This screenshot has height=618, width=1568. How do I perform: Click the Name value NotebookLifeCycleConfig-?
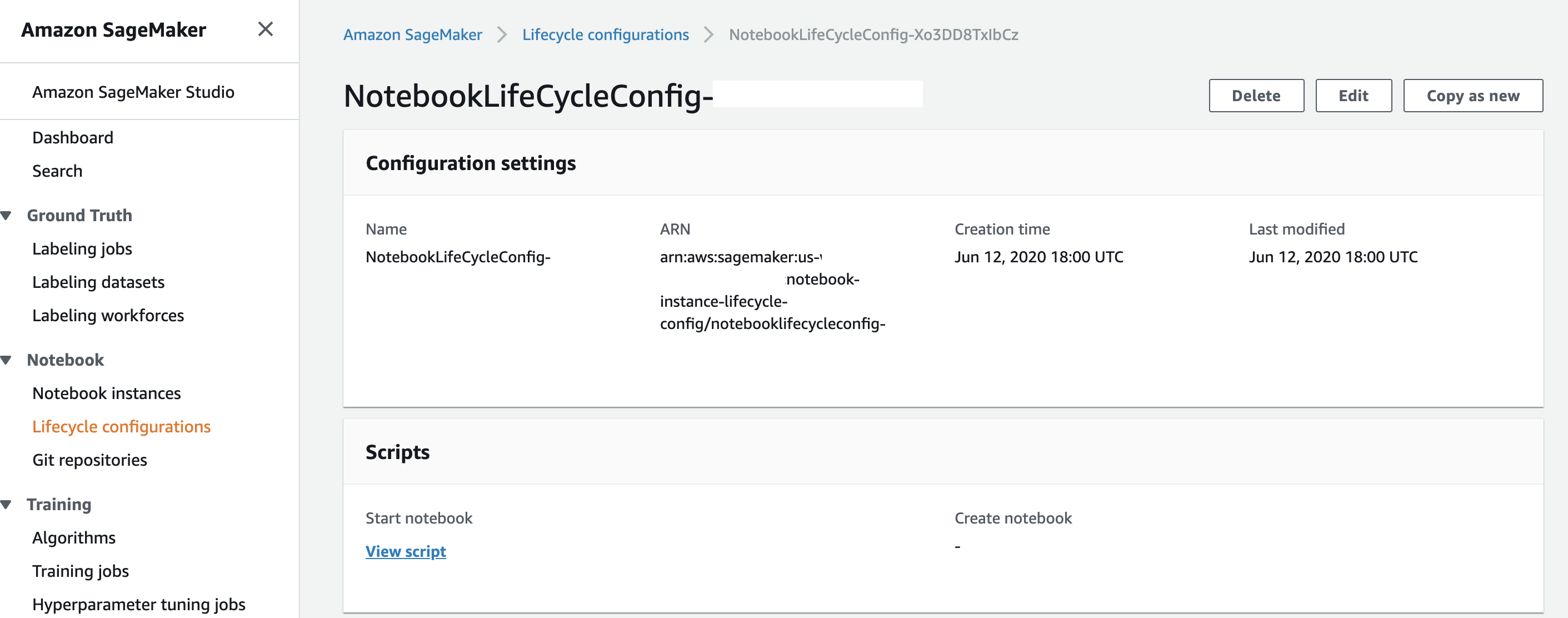[458, 257]
